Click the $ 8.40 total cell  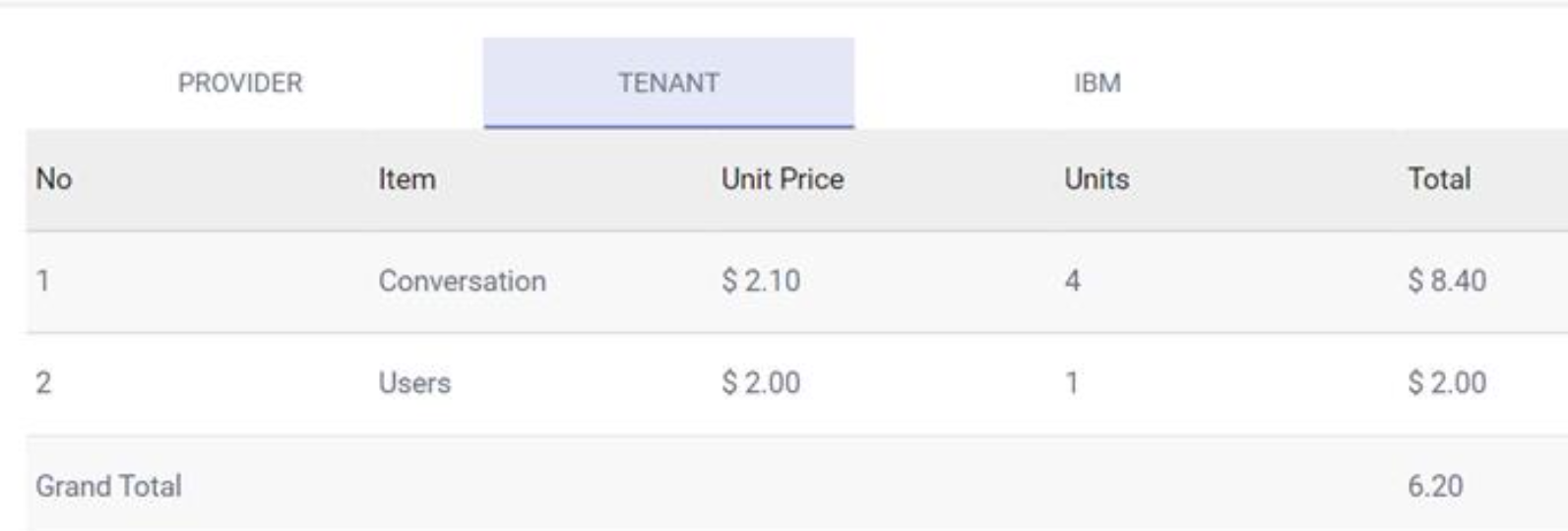pos(1446,281)
